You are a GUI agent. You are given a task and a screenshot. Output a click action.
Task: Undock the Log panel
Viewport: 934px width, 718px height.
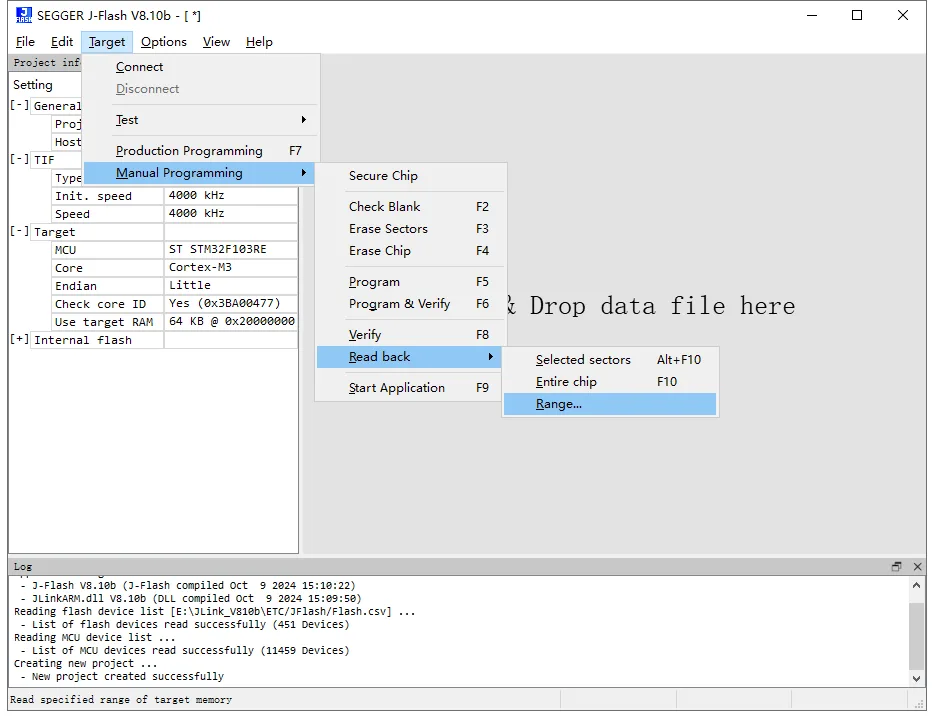coord(896,567)
